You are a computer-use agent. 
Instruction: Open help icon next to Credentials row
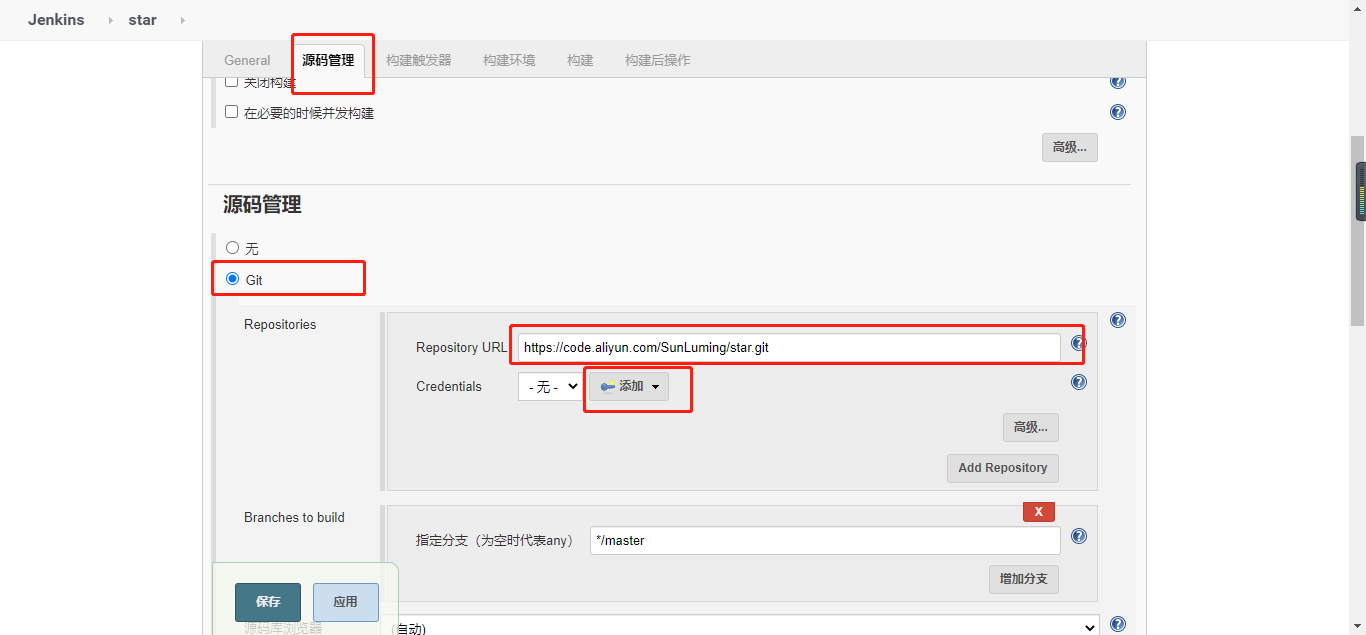(1079, 382)
